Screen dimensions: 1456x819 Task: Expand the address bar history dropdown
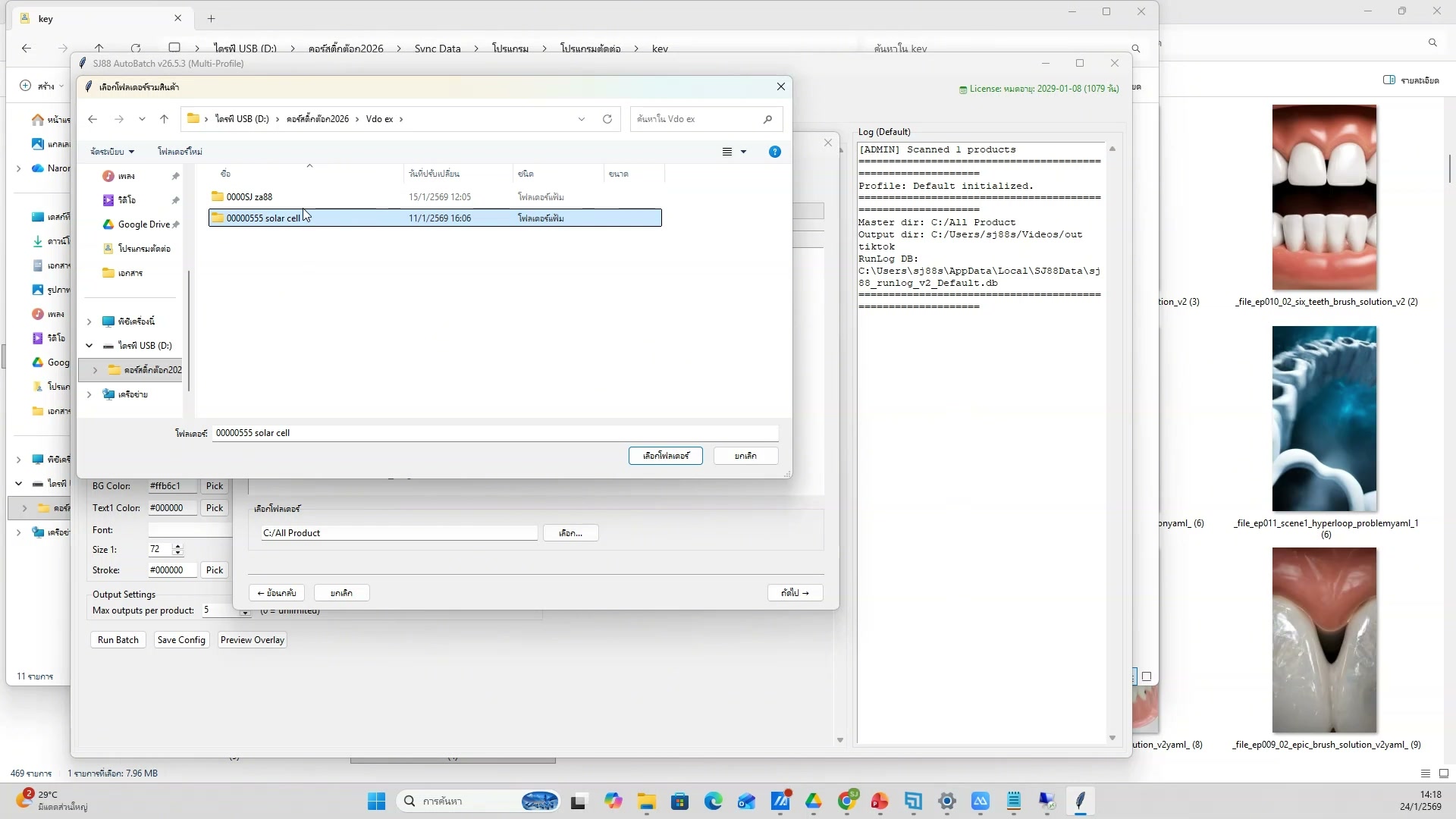[582, 119]
